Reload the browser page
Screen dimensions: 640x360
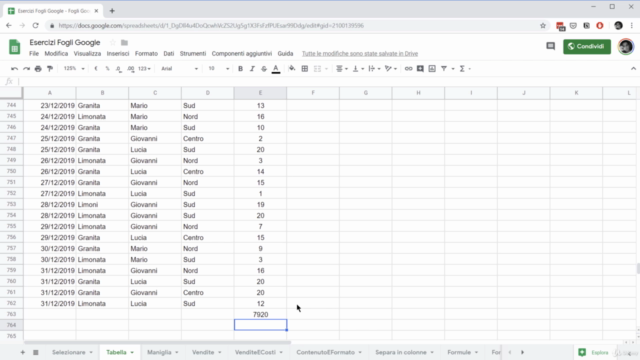click(36, 25)
